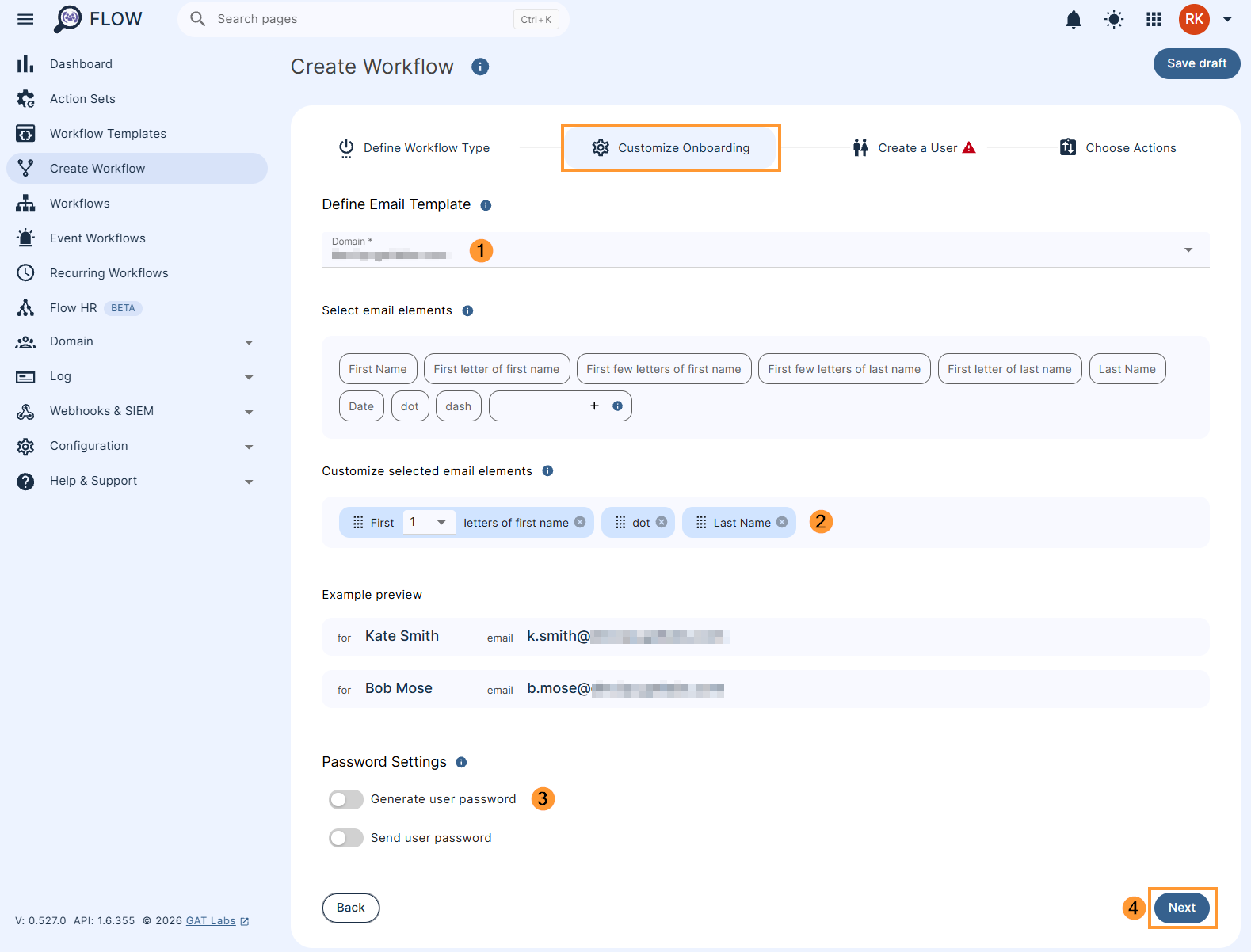
Task: Click the custom element text input
Action: pos(540,406)
